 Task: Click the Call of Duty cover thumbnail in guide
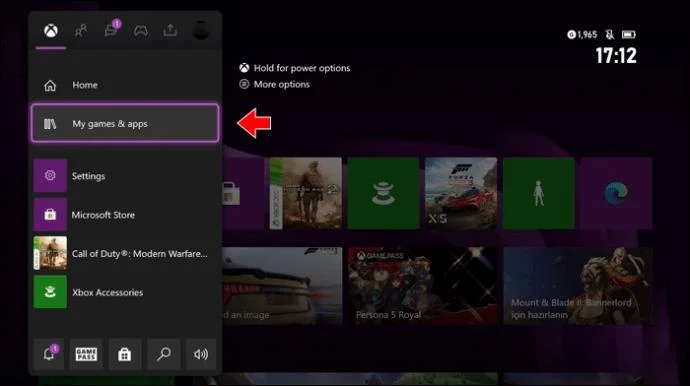tap(50, 254)
